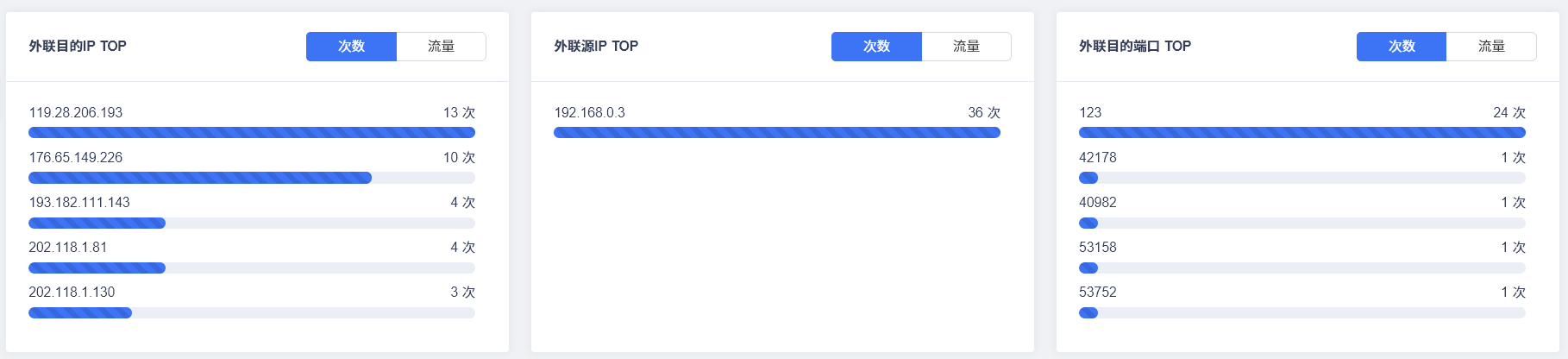Click IP address 193.182.111.143
The image size is (1568, 359).
pos(79,203)
